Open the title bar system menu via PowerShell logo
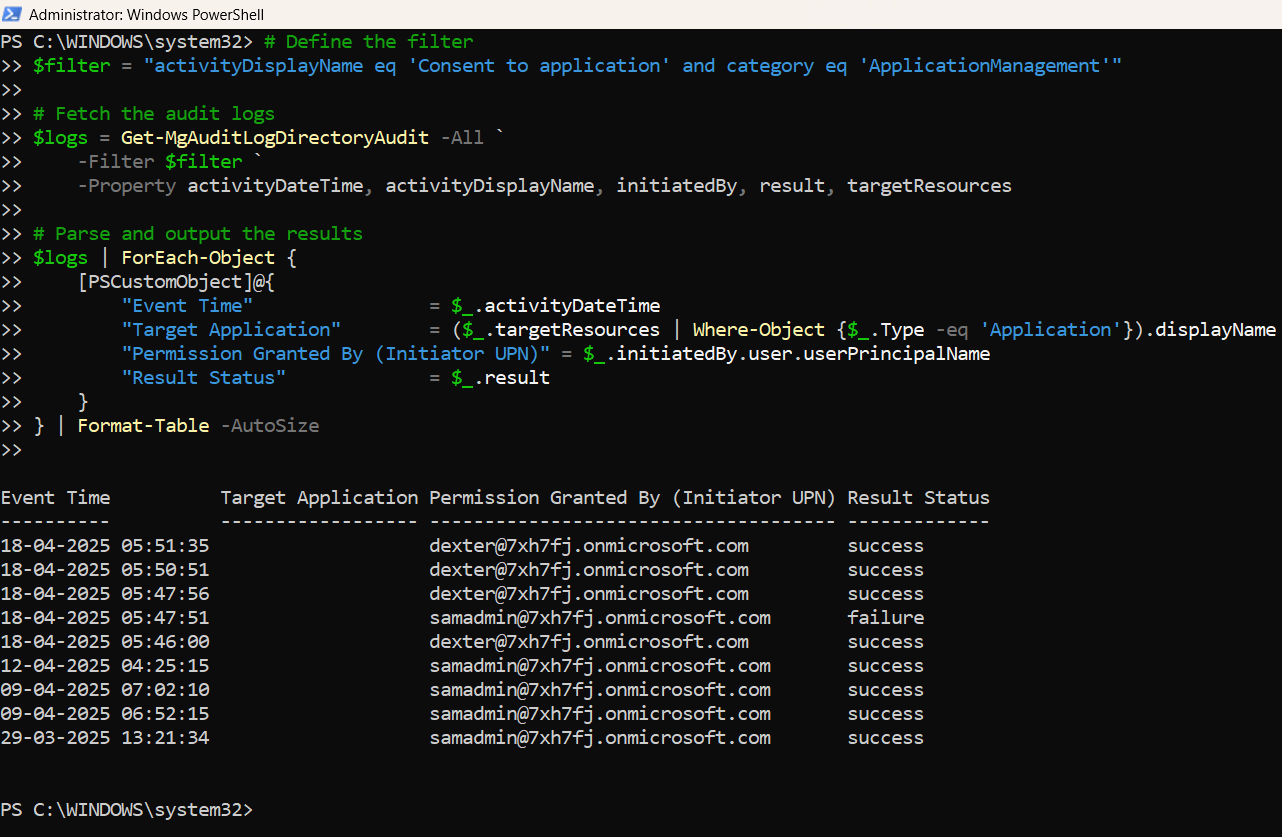 tap(13, 14)
